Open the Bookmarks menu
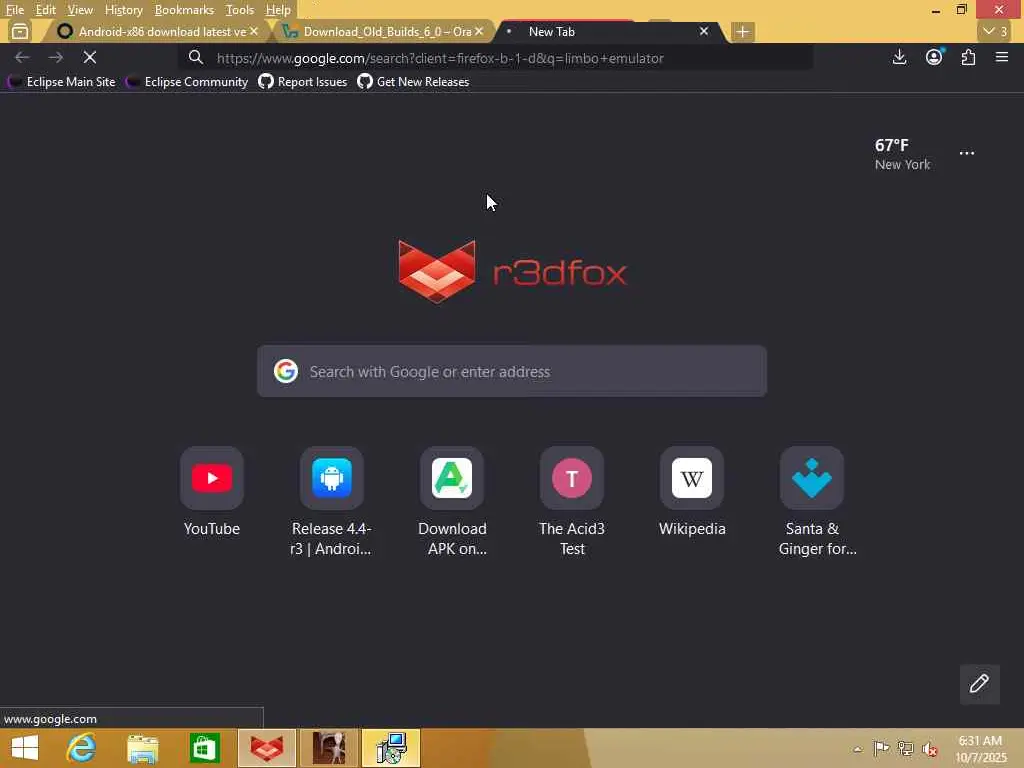Image resolution: width=1024 pixels, height=768 pixels. click(x=184, y=10)
